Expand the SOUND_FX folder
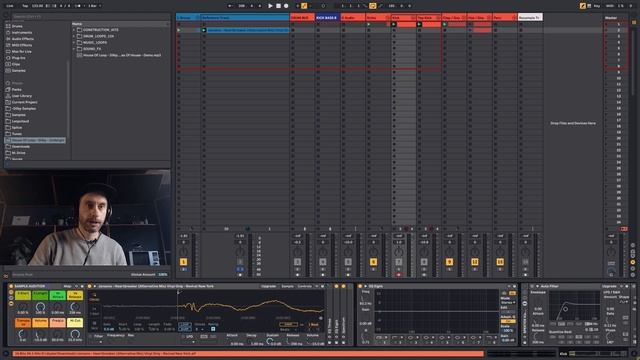640x360 pixels. (x=74, y=49)
